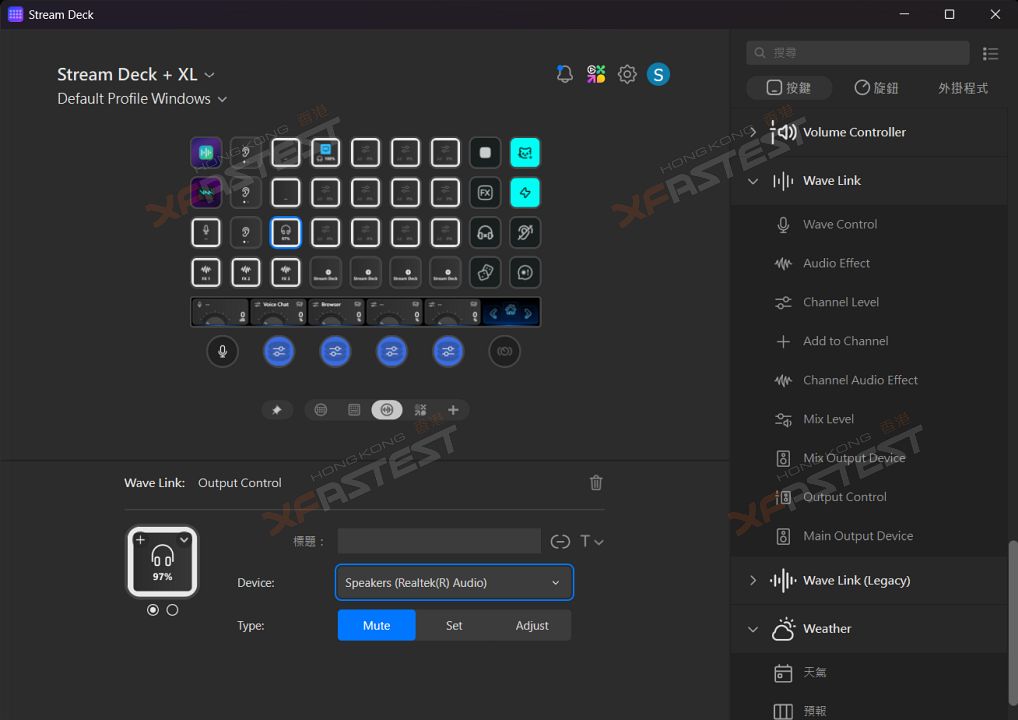The width and height of the screenshot is (1018, 720).
Task: Add a new page with the plus icon
Action: [x=453, y=410]
